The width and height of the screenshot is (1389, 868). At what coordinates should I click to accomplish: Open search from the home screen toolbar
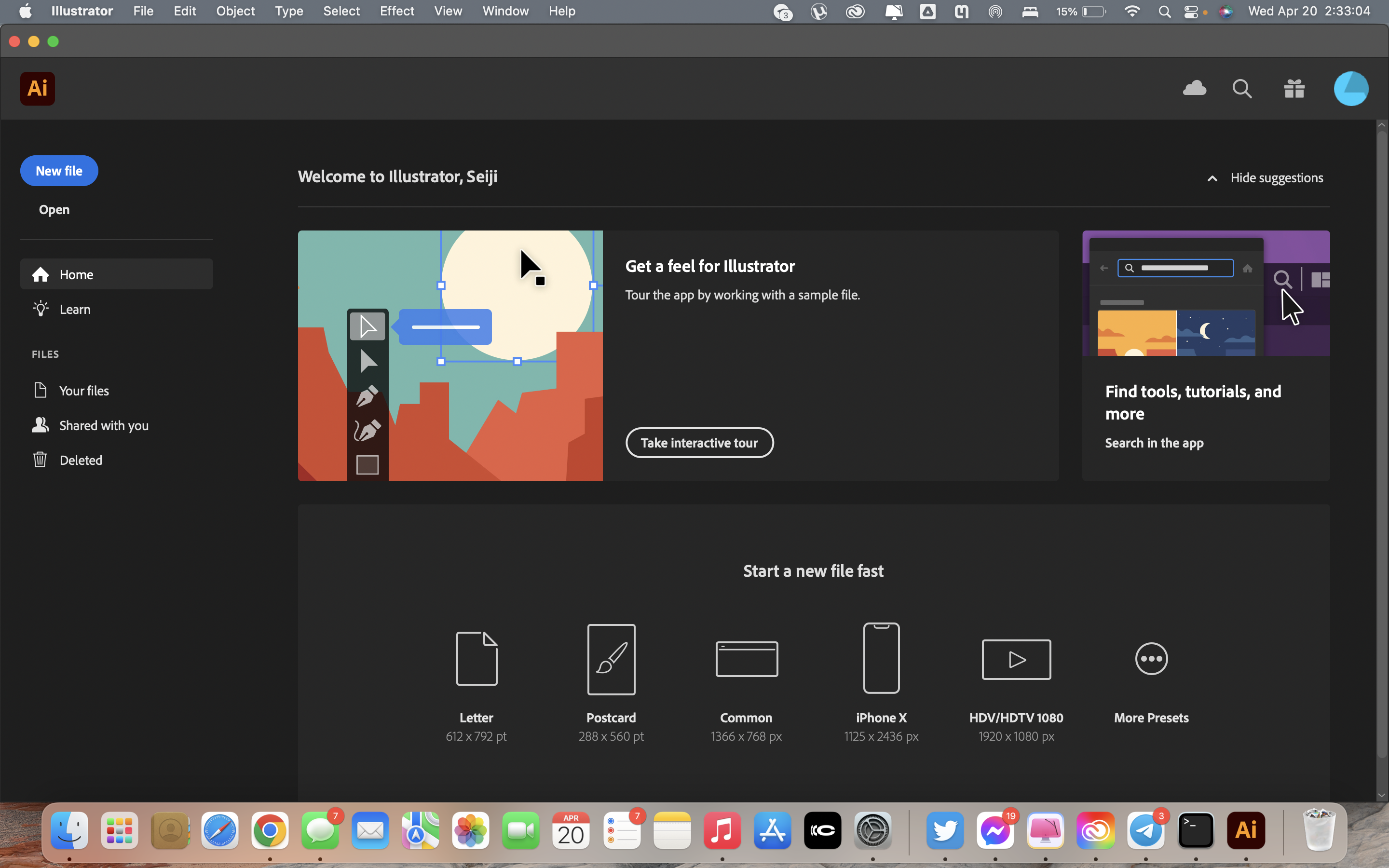click(1241, 88)
